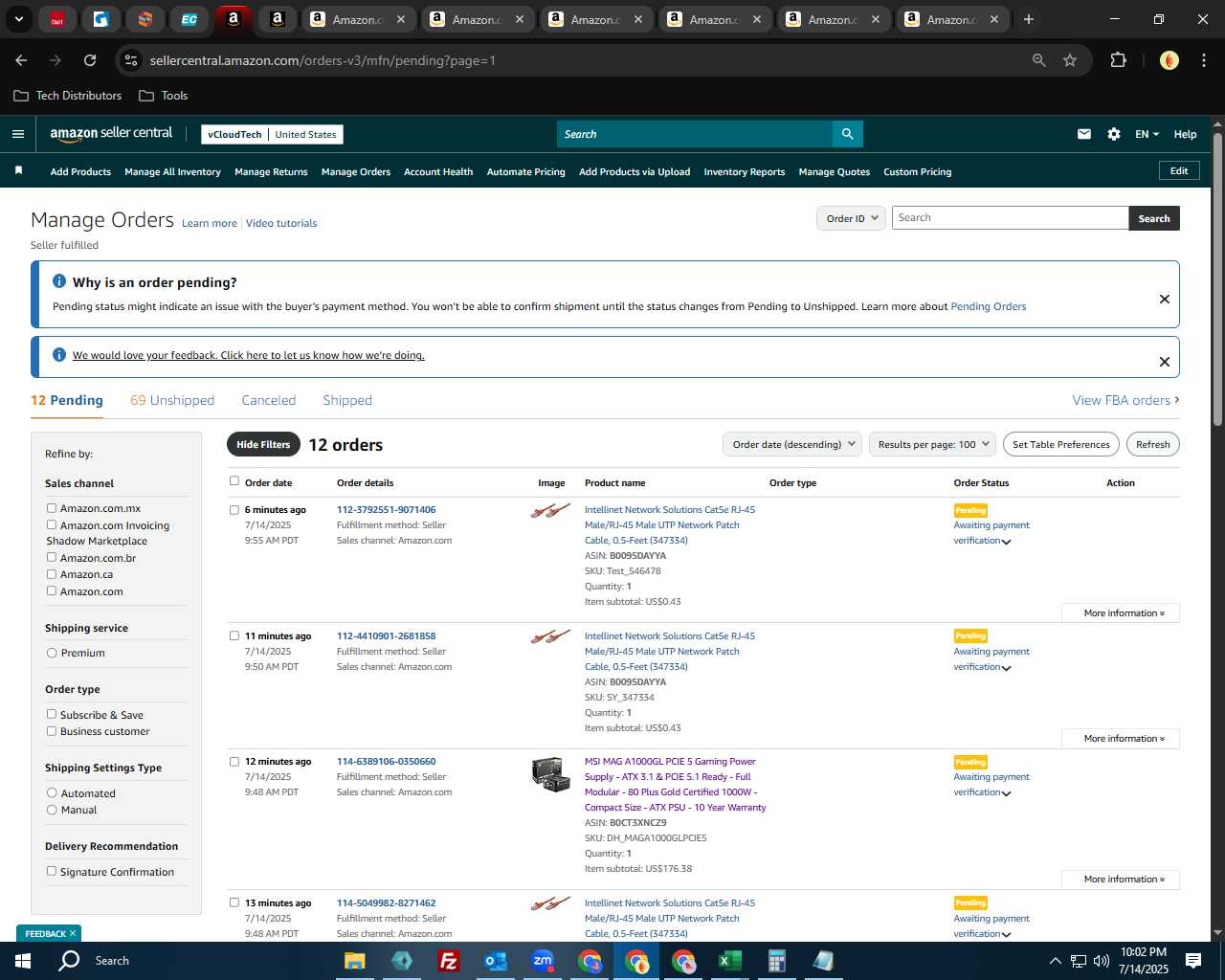1225x980 pixels.
Task: Open the browser tab search chevron
Action: (19, 19)
